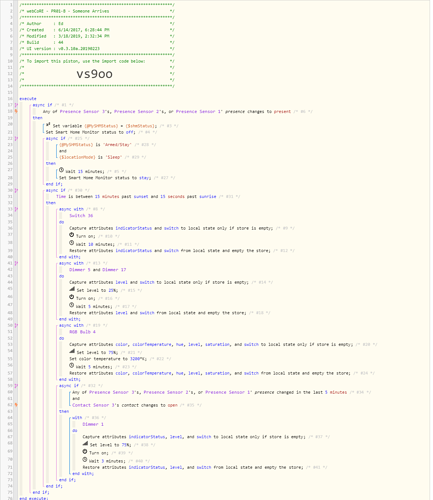Click the set variable icon on line 20
The height and width of the screenshot is (500, 433).
pos(48,124)
